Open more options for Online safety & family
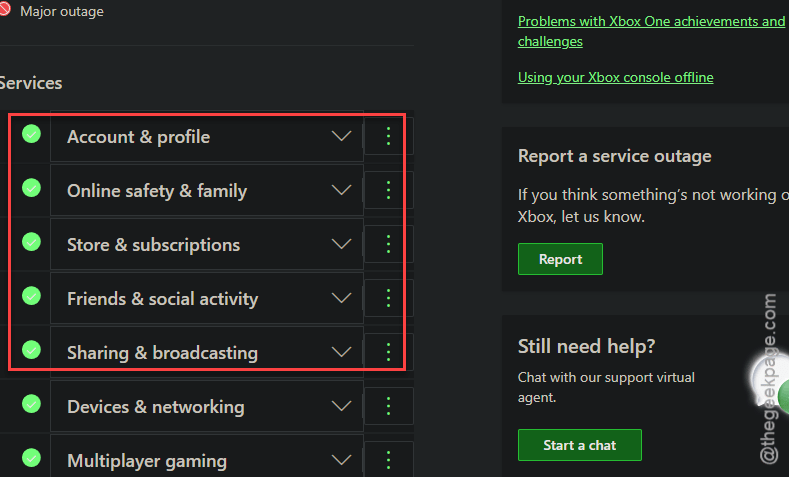This screenshot has height=477, width=789. pos(388,190)
